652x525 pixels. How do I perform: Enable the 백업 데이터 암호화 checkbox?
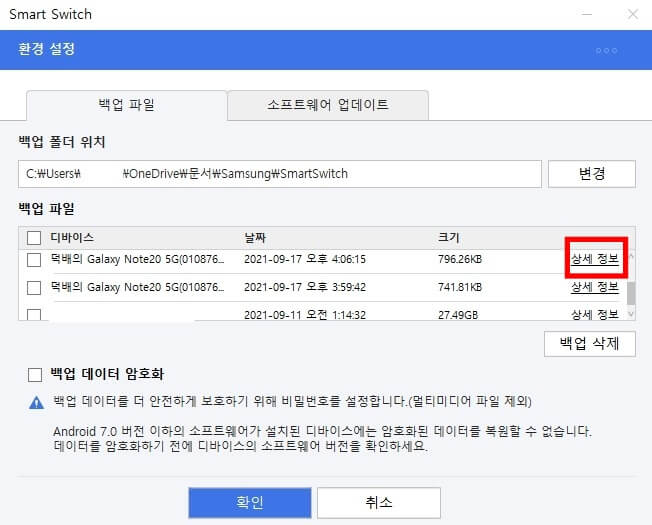(x=35, y=375)
